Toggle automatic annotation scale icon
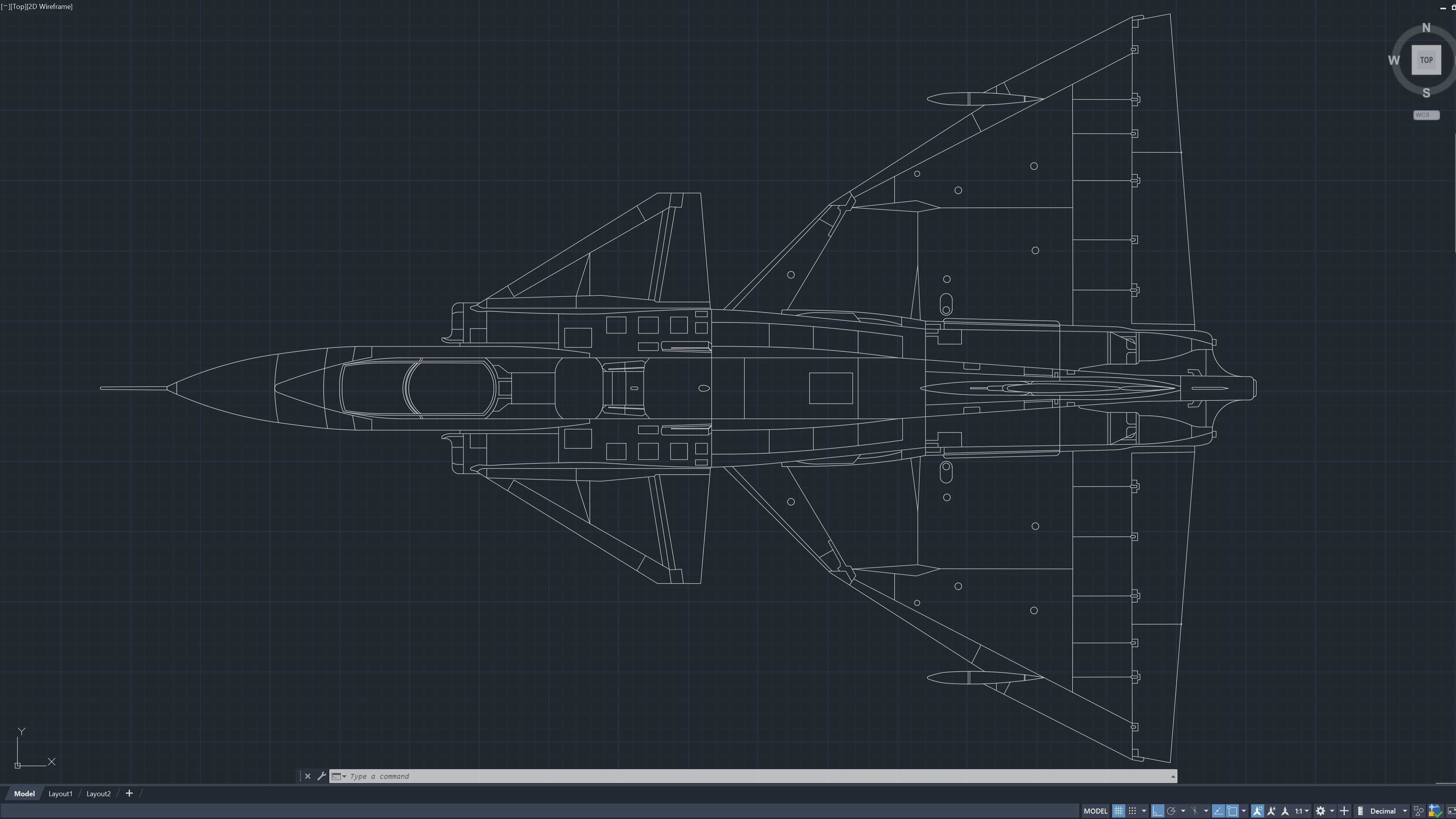The height and width of the screenshot is (819, 1456). [x=1272, y=811]
